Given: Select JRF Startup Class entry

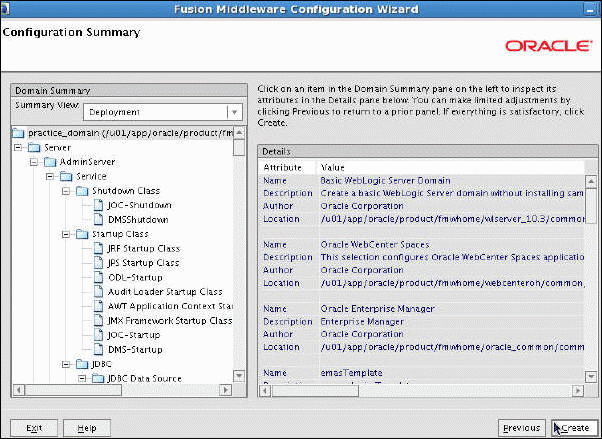Looking at the screenshot, I should pos(144,248).
